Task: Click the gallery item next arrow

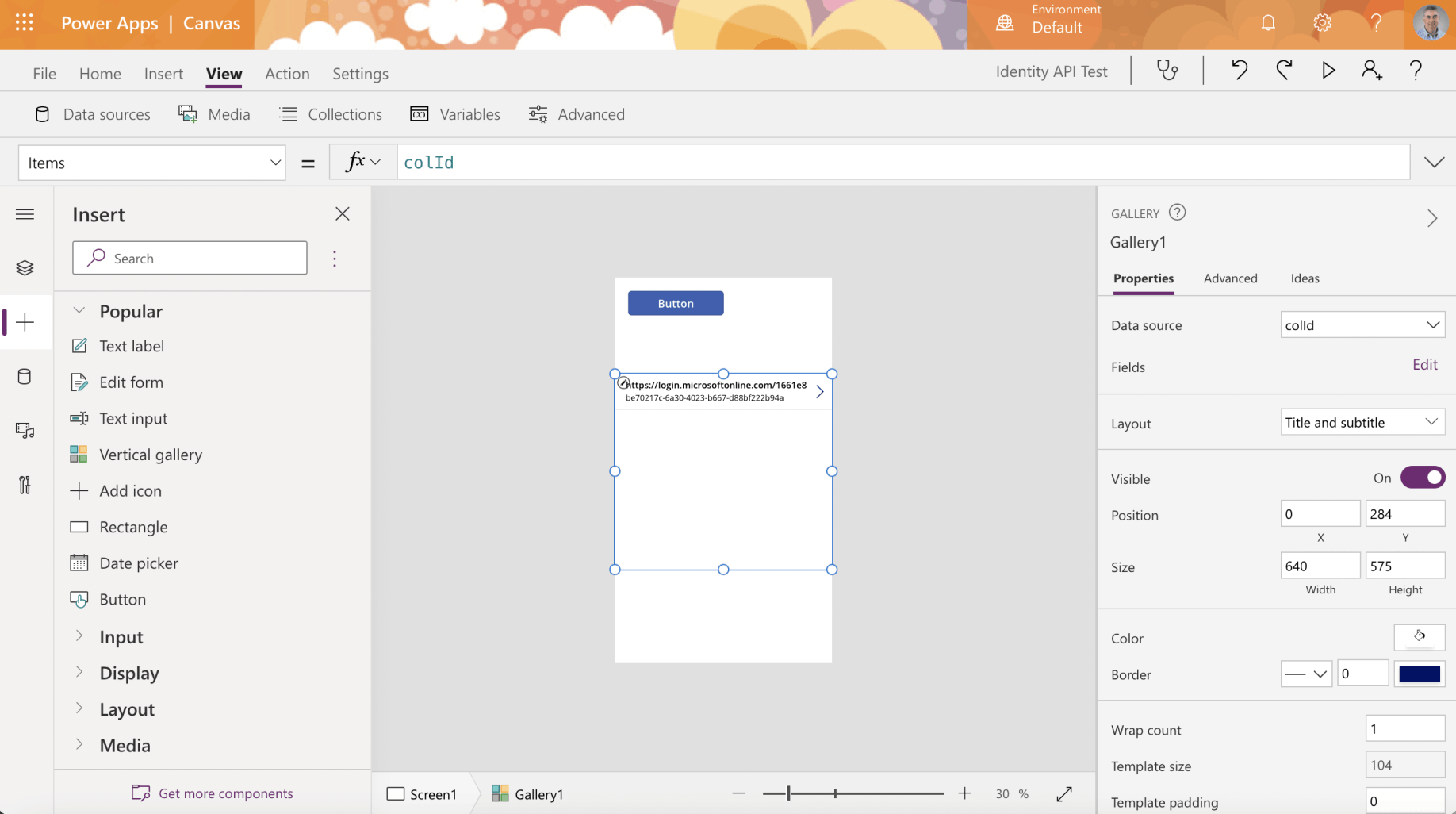Action: pos(820,391)
